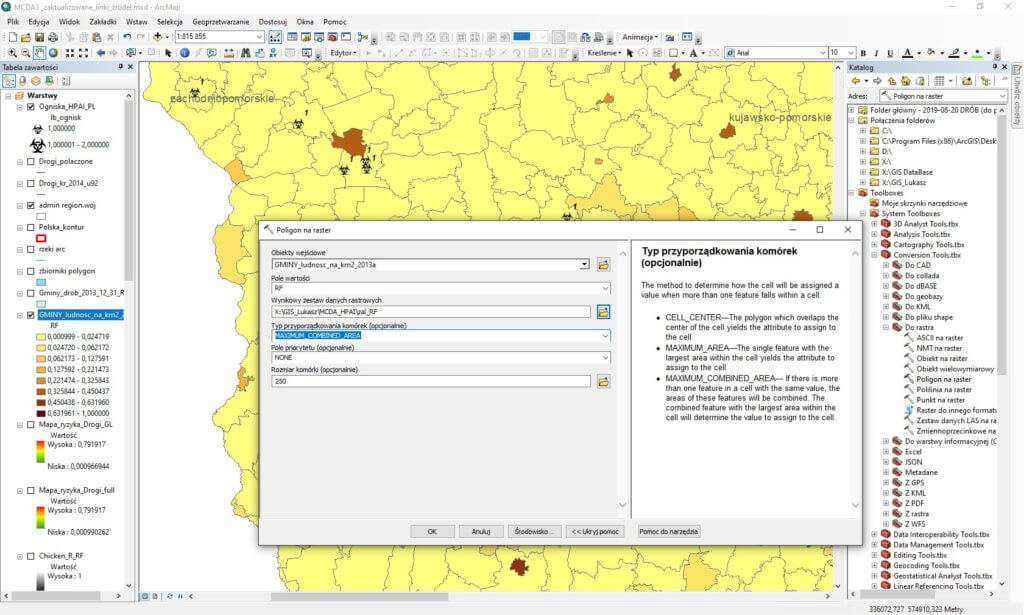
Task: Open Środowisko settings button
Action: pos(534,531)
